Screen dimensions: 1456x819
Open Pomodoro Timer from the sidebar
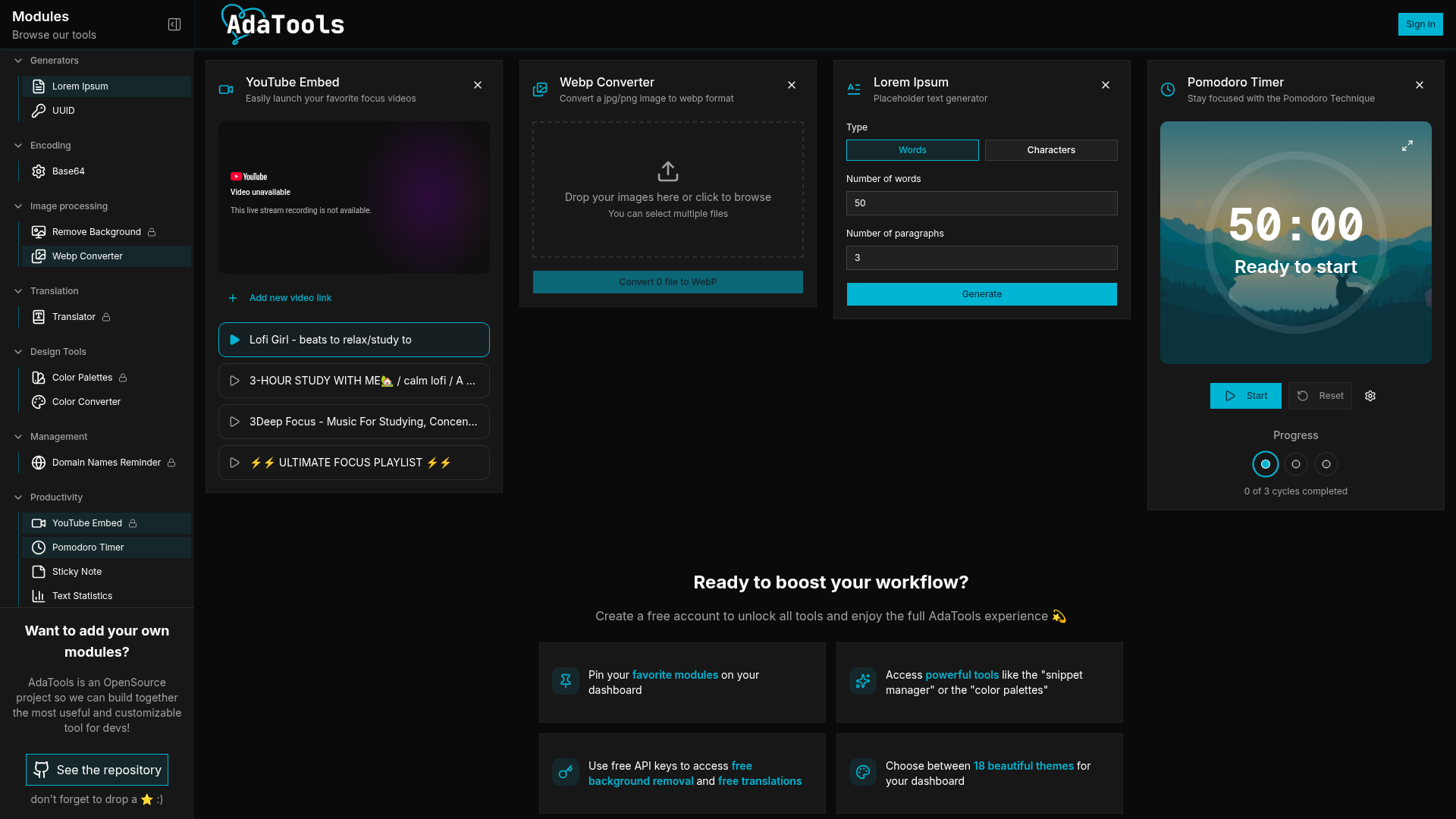[106, 548]
